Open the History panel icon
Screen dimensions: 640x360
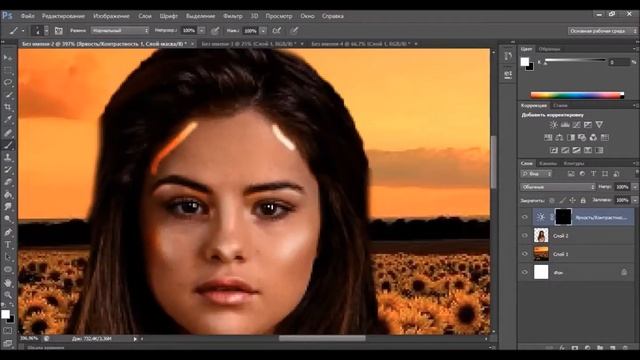508,56
